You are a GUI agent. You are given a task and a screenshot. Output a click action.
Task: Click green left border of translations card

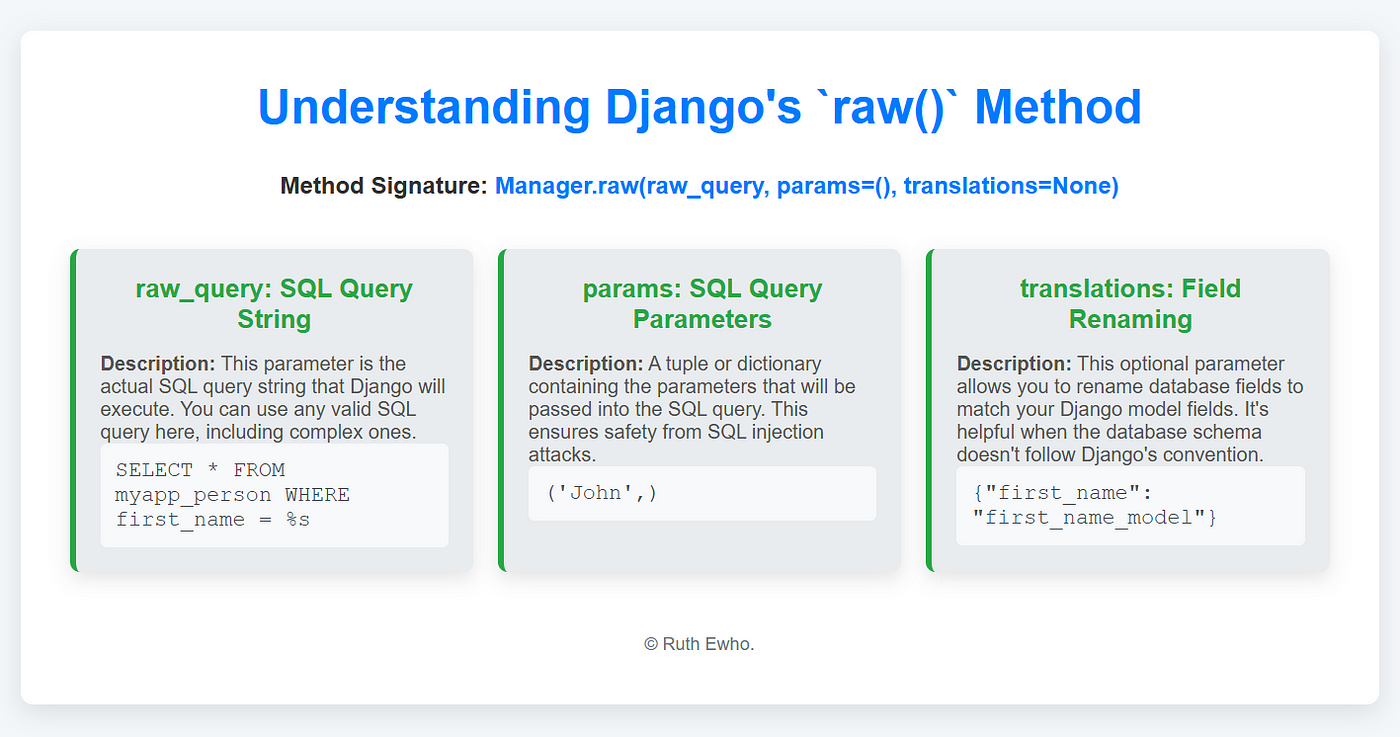point(929,411)
